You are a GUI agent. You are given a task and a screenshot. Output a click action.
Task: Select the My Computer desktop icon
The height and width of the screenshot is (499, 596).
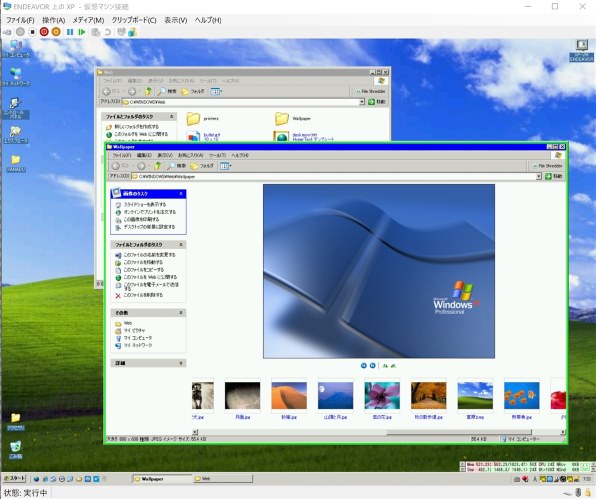click(x=16, y=48)
